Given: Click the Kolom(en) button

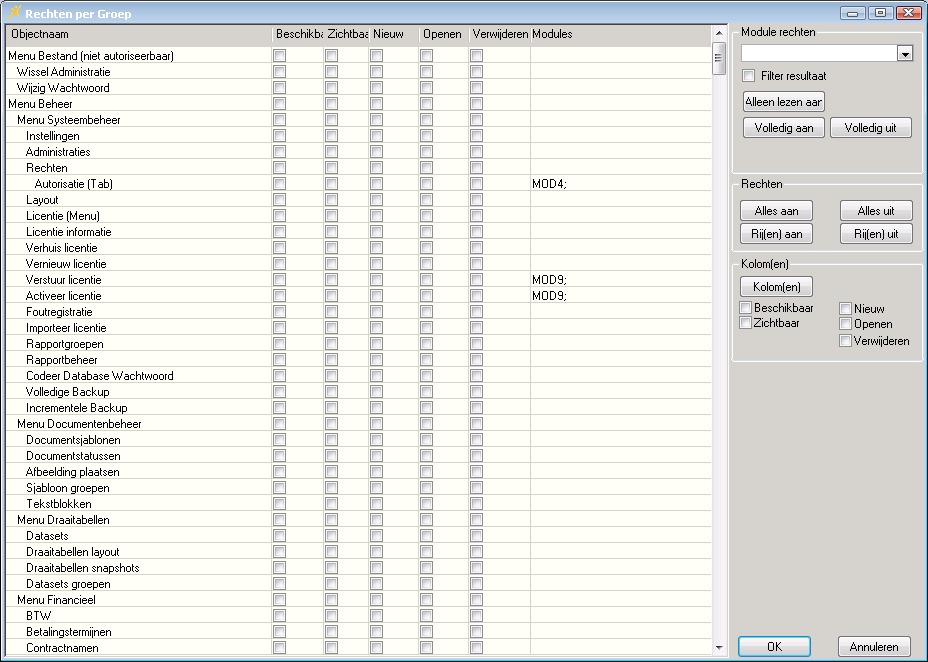Looking at the screenshot, I should click(x=776, y=288).
